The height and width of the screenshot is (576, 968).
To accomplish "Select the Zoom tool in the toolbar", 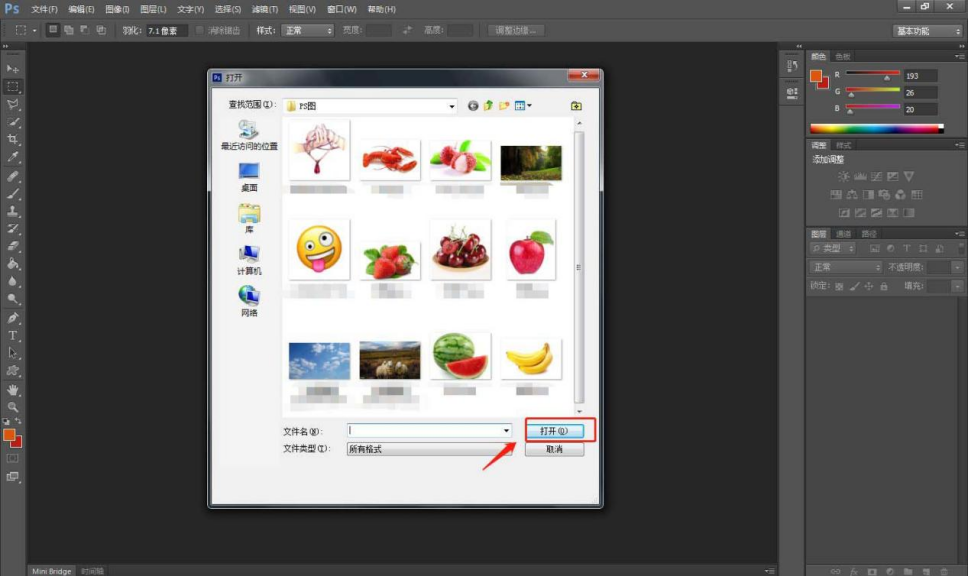I will point(13,407).
